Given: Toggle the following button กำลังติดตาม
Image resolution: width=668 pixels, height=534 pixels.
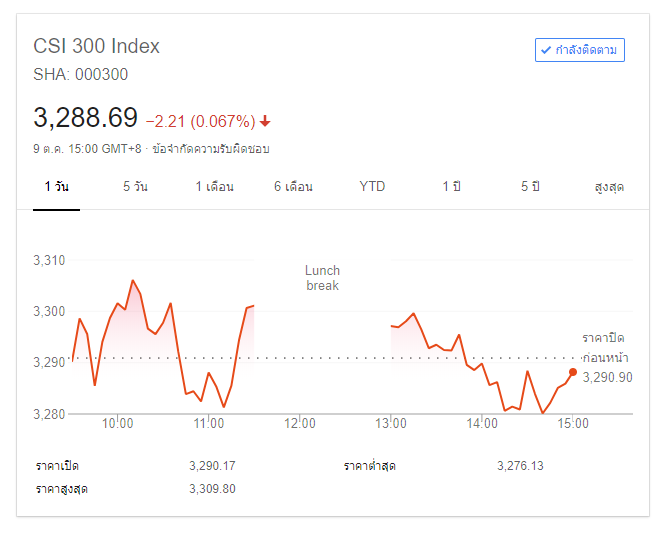Looking at the screenshot, I should pos(580,49).
